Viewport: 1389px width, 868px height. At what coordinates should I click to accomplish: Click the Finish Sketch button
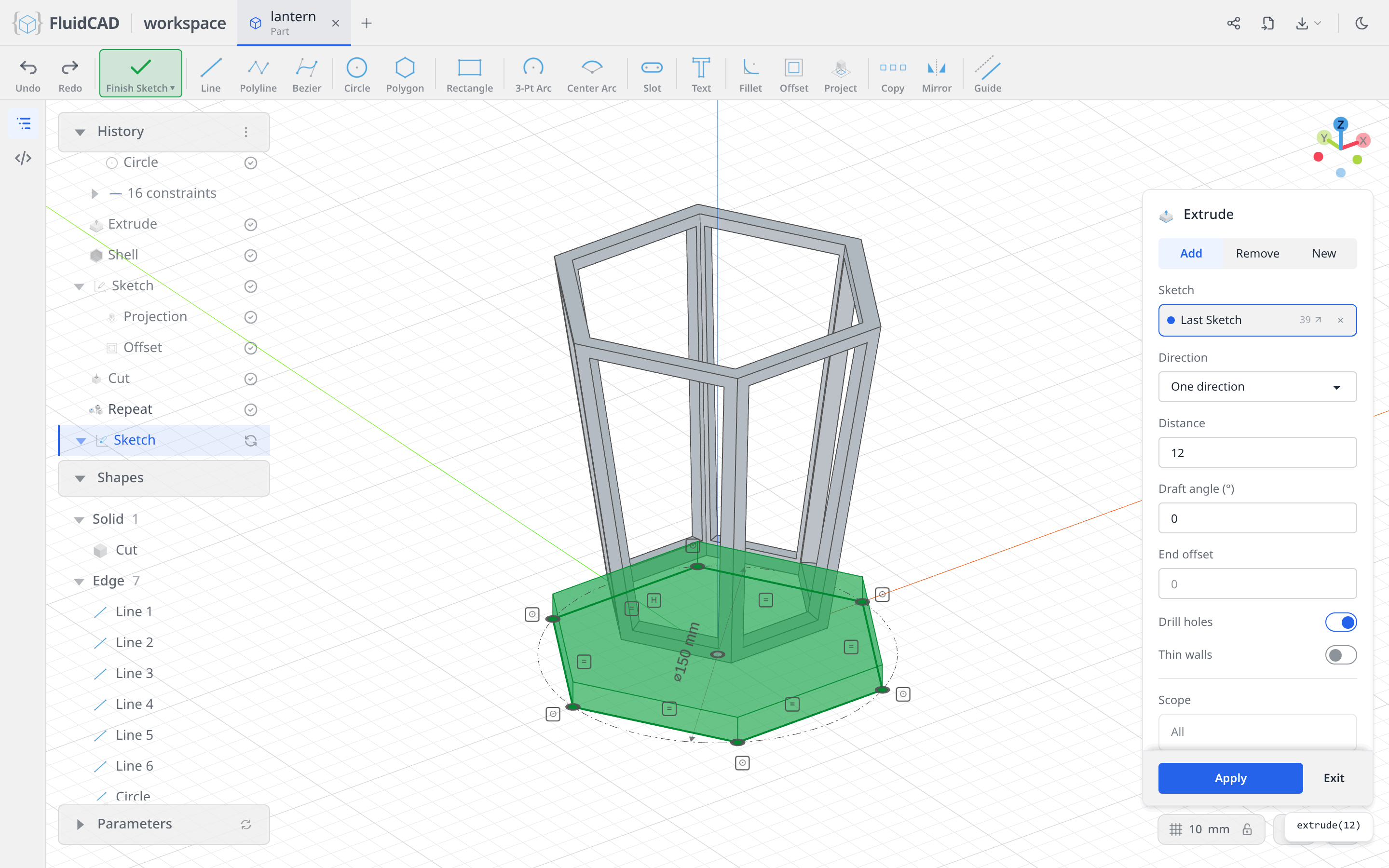pyautogui.click(x=141, y=73)
